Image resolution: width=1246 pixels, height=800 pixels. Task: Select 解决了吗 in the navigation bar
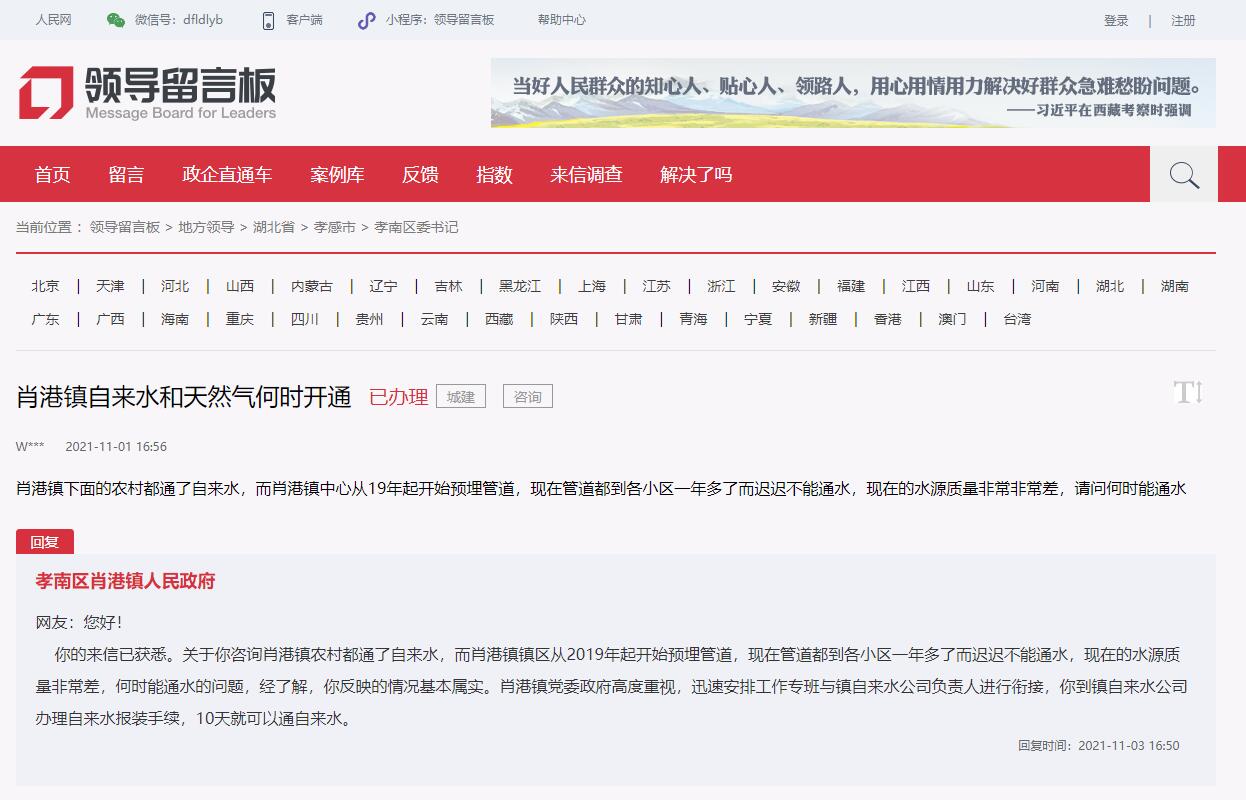(x=696, y=175)
